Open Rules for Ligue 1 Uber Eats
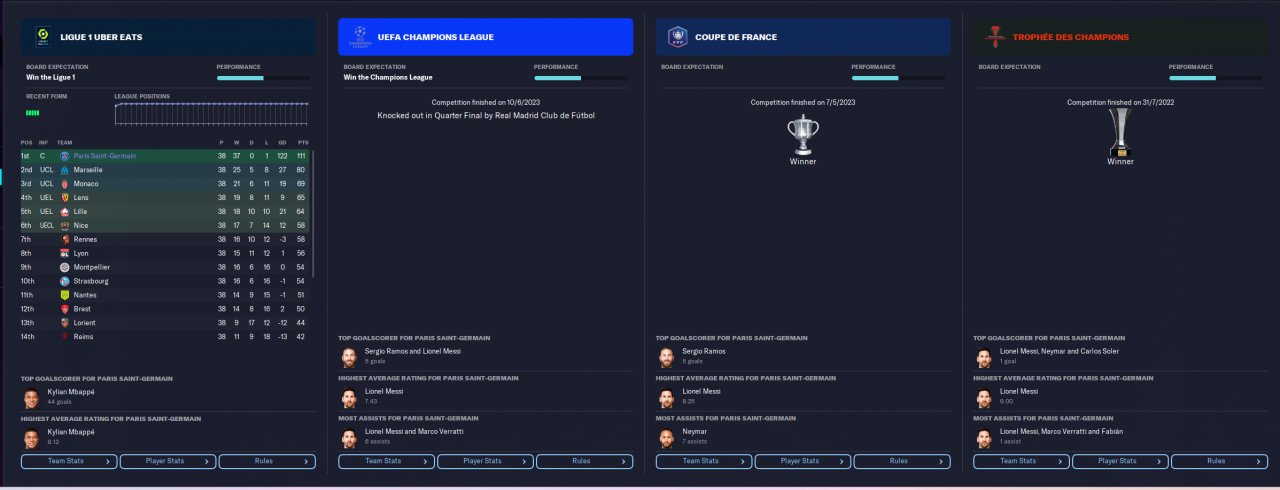1280x490 pixels. 267,461
